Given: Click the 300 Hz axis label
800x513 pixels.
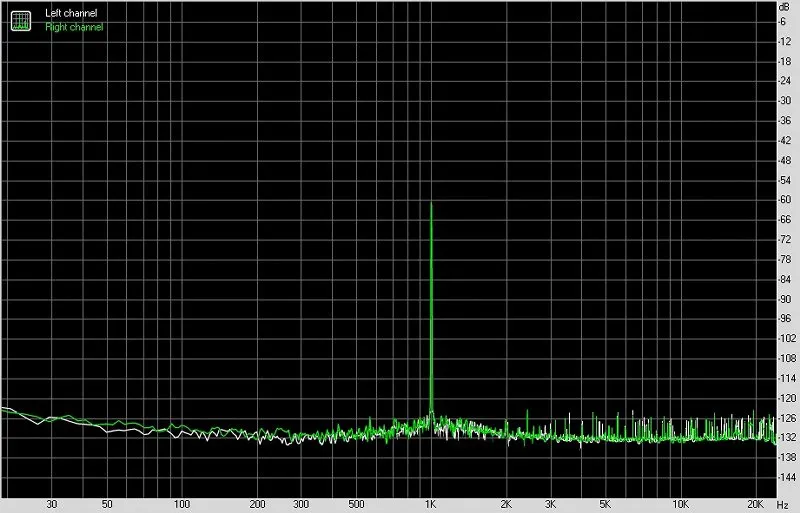Looking at the screenshot, I should tap(301, 504).
